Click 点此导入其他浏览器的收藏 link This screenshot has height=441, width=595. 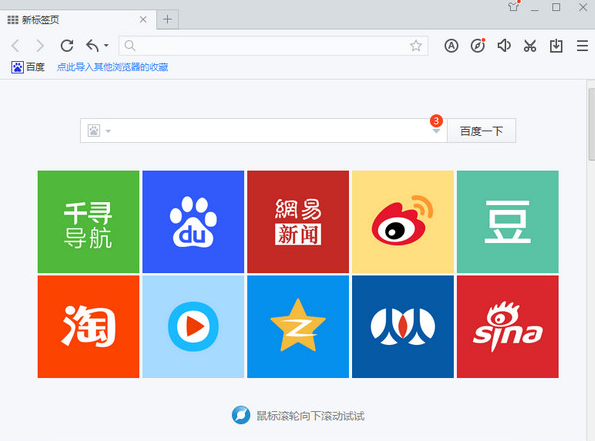(x=112, y=67)
